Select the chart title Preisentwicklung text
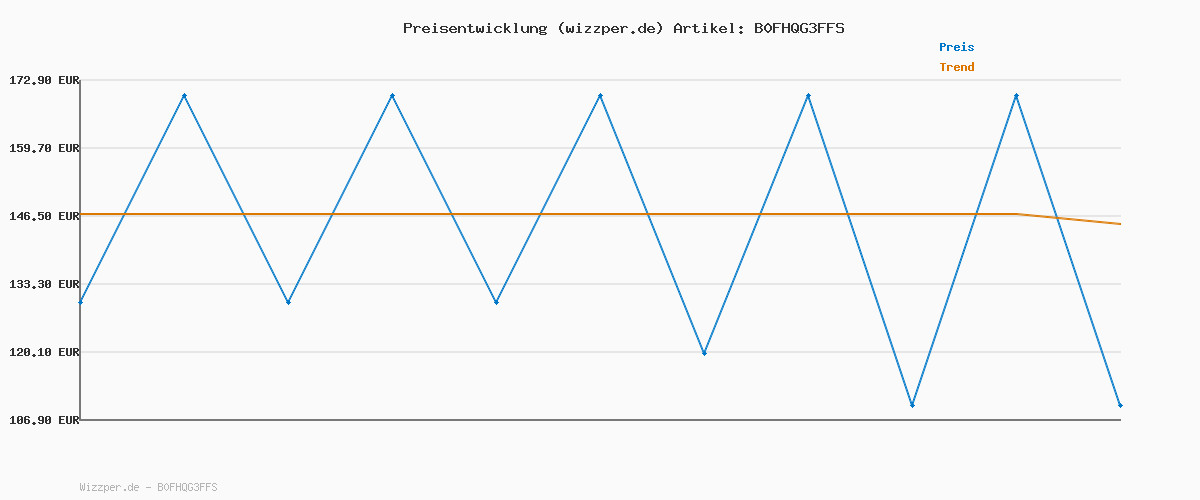The image size is (1200, 500). click(623, 28)
